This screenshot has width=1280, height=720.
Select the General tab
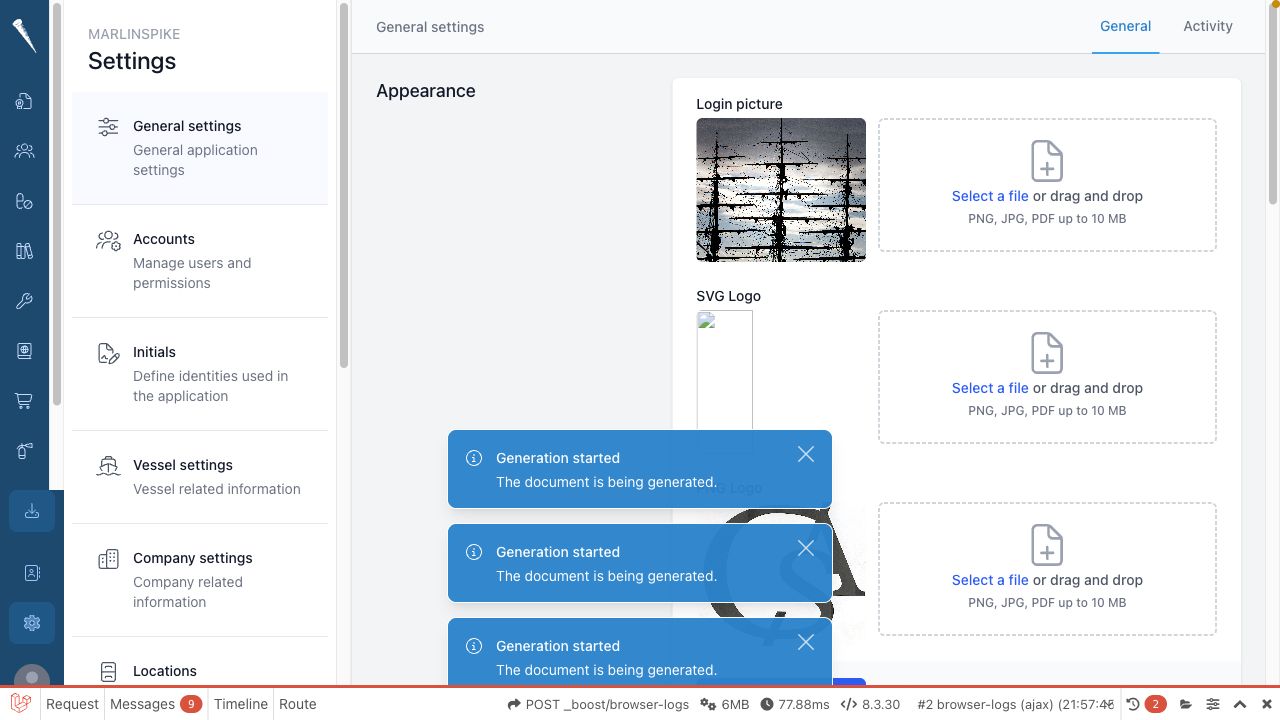tap(1125, 26)
